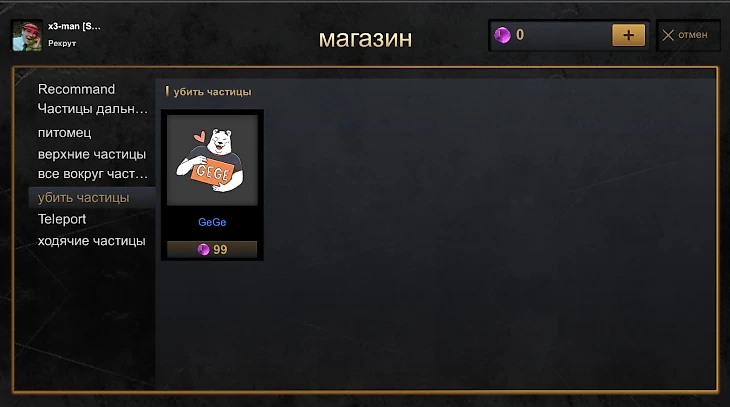Add currency with the gold plus button
Viewport: 730px width, 407px height.
[x=629, y=35]
